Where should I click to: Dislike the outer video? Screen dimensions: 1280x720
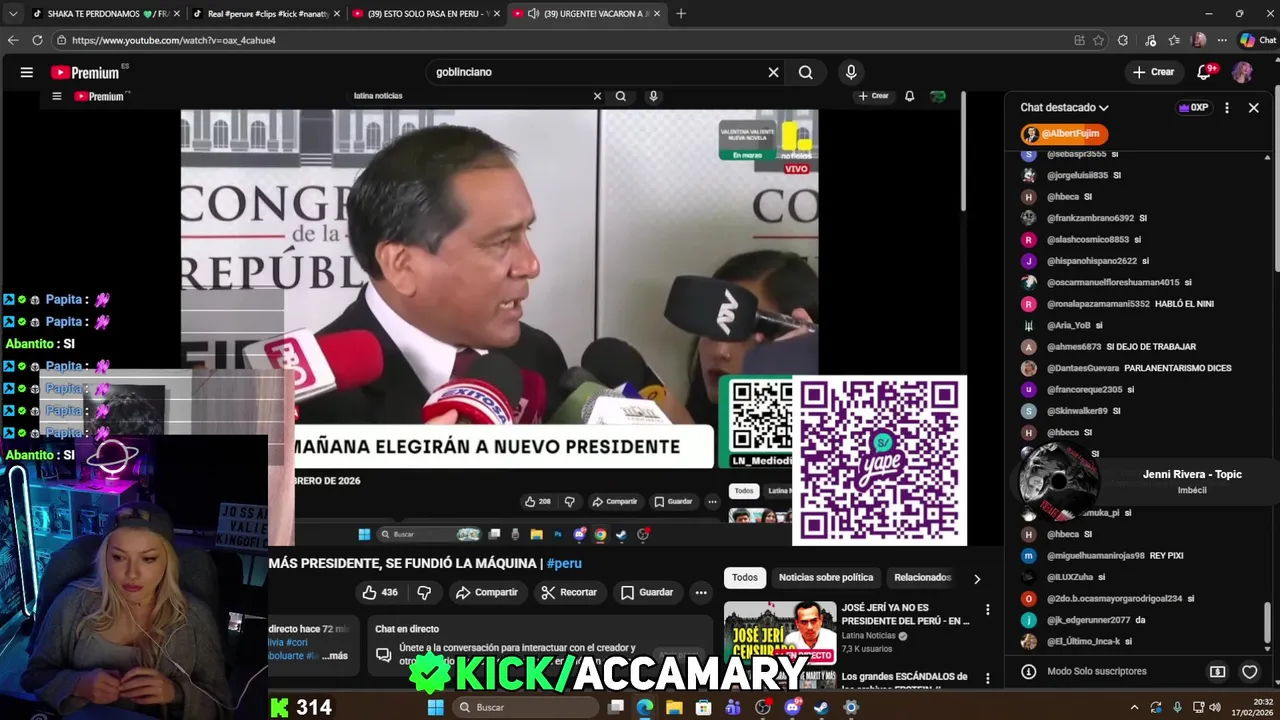[x=424, y=592]
